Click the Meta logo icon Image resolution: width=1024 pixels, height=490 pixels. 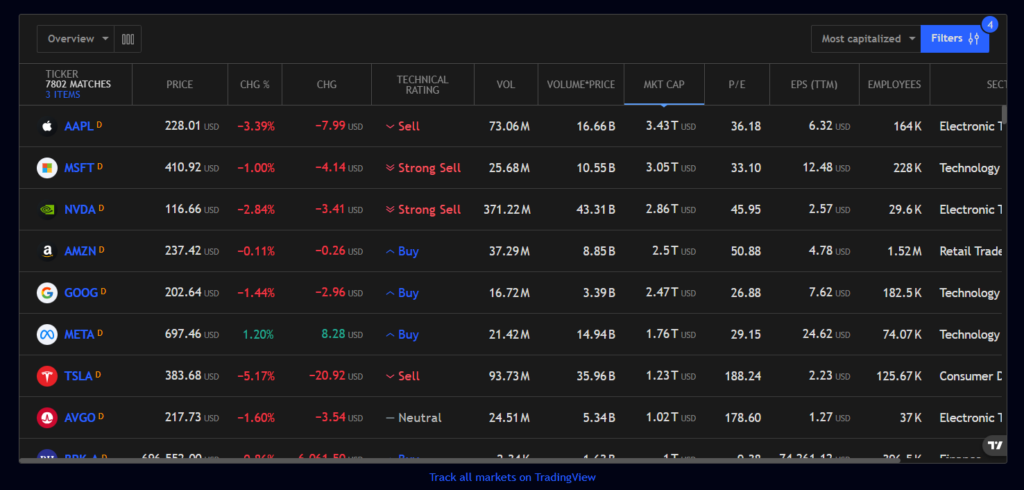(x=46, y=334)
